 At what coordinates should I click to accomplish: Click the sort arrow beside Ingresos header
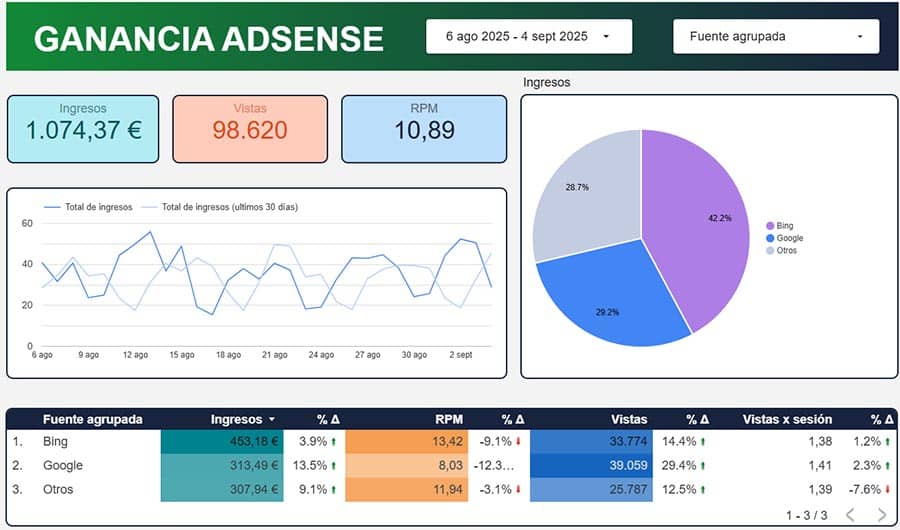pos(272,420)
